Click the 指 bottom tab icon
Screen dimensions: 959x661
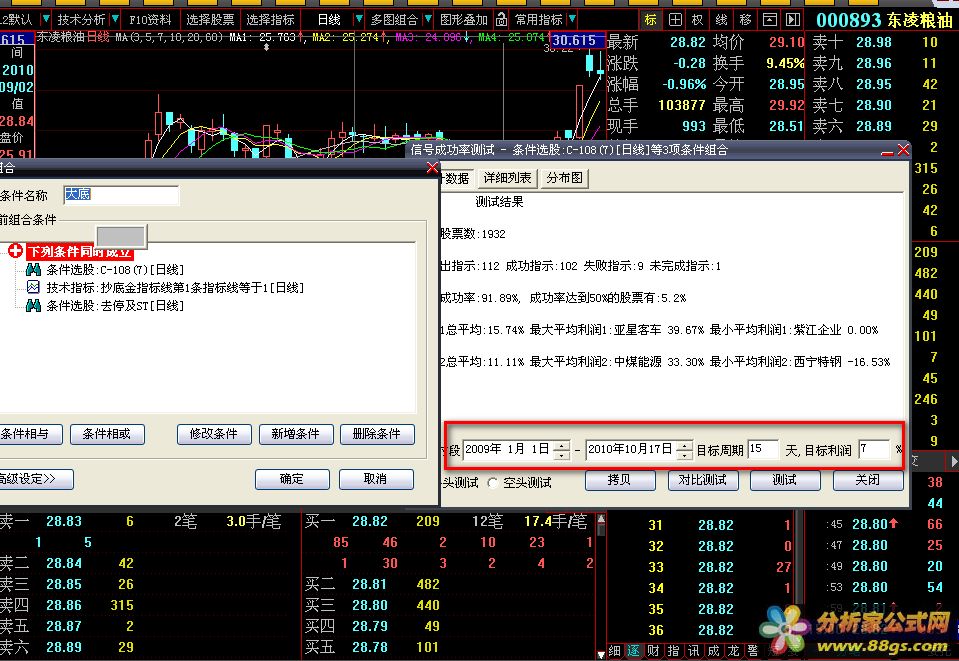tap(673, 651)
